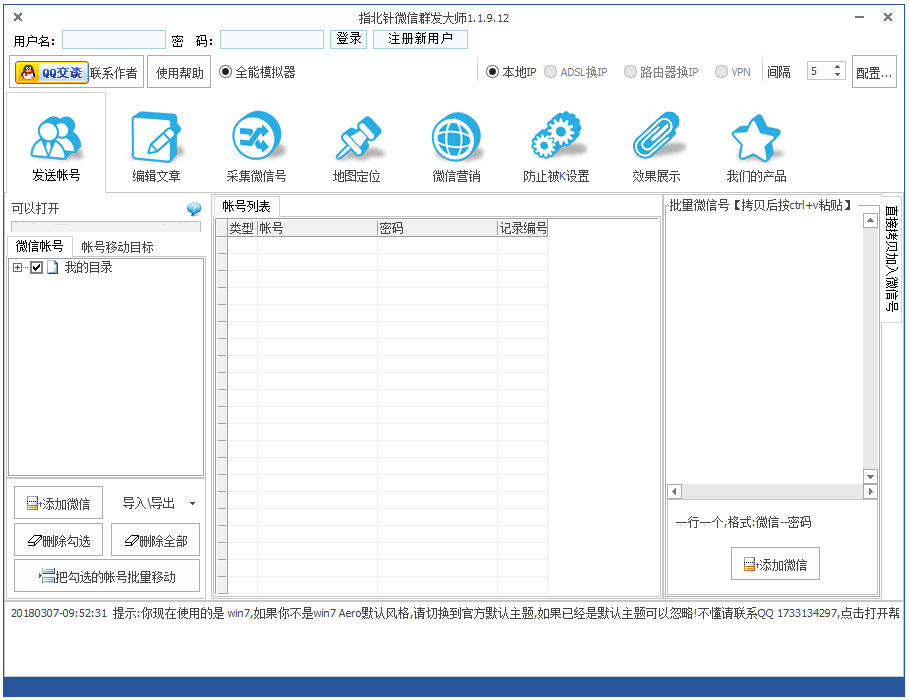Open the 编辑文章 edit article icon
Screen dimensions: 909x700
(x=156, y=140)
